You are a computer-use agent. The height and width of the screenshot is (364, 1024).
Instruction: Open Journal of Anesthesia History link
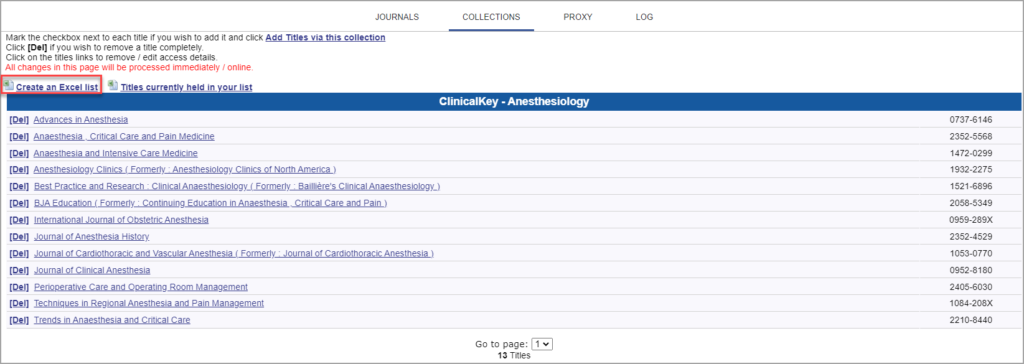pyautogui.click(x=91, y=237)
